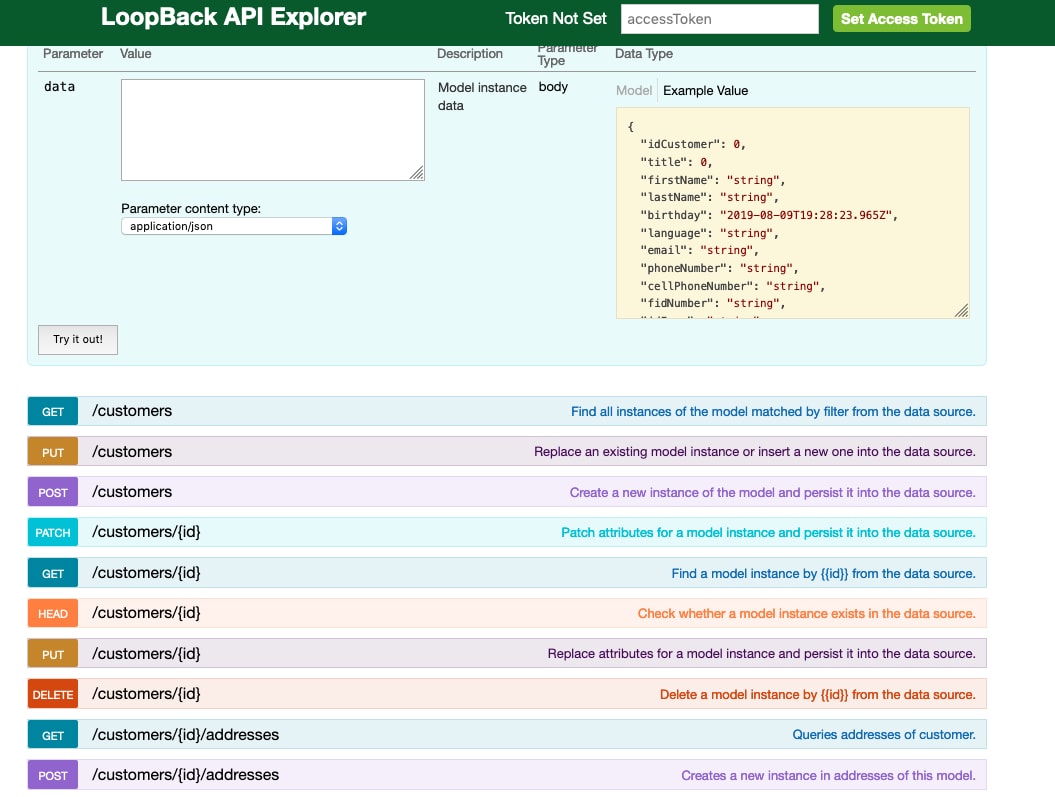Click the PATCH method badge

(52, 533)
